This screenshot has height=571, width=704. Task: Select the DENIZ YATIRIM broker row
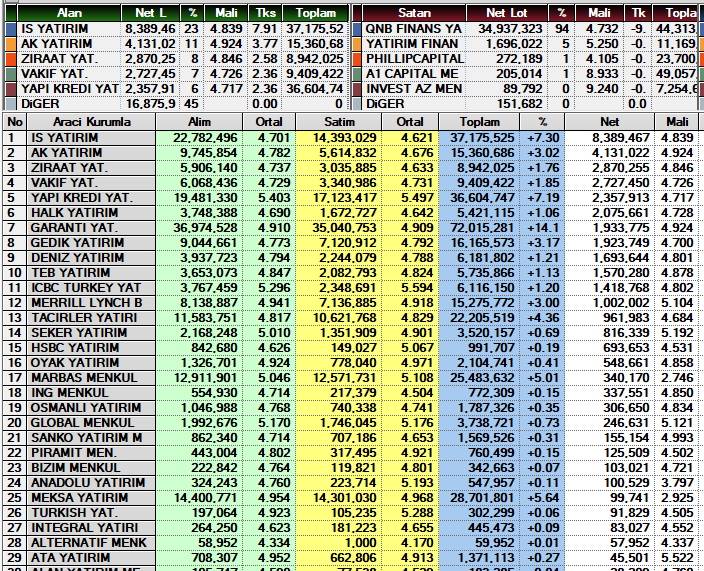click(x=351, y=258)
